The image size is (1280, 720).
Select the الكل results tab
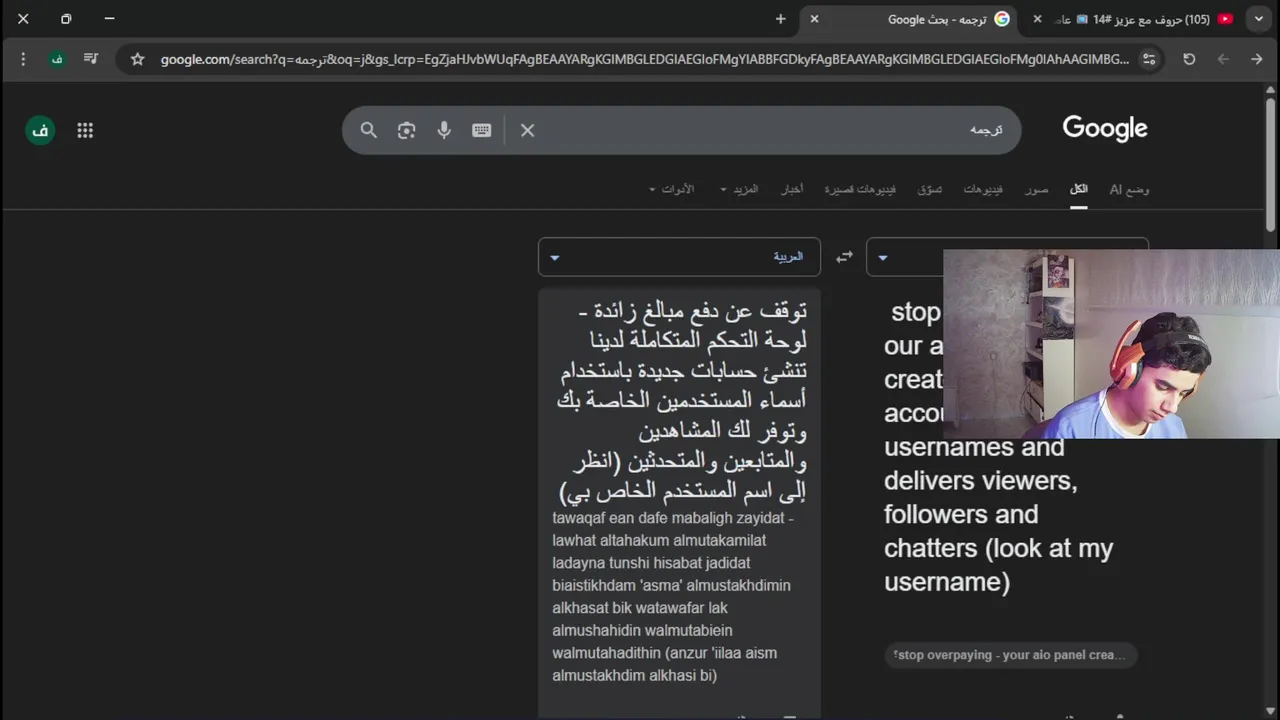(x=1079, y=189)
